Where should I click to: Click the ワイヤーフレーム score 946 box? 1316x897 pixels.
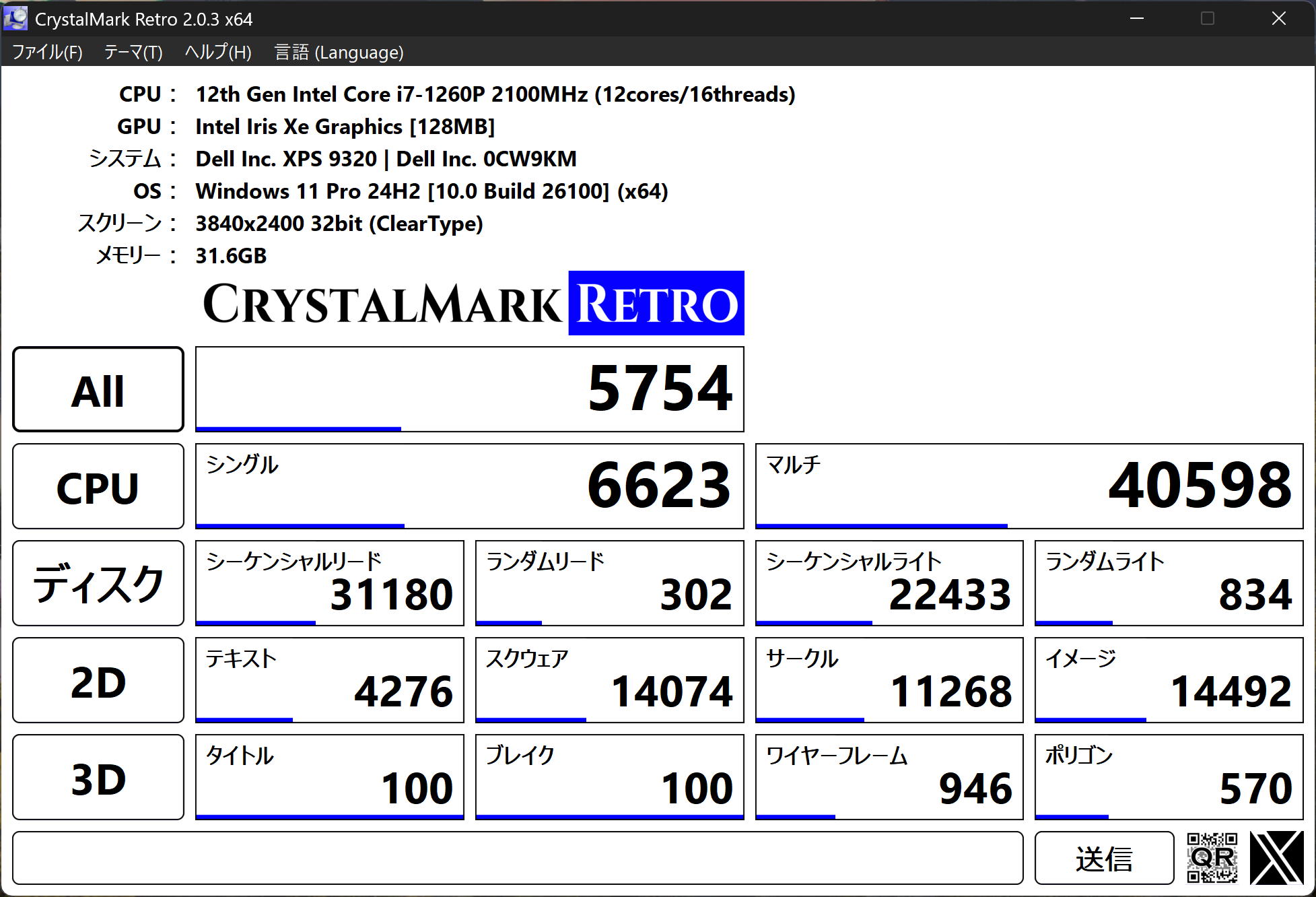coord(889,777)
